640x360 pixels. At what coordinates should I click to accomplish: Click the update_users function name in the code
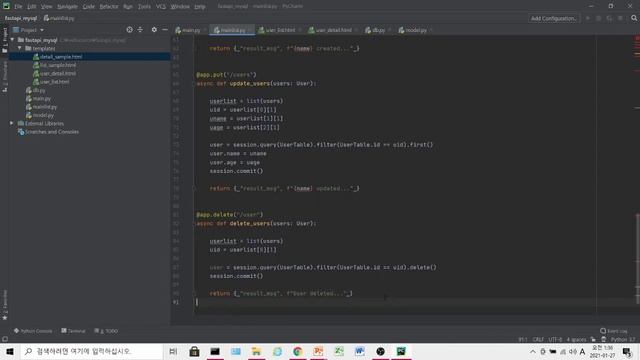point(250,83)
